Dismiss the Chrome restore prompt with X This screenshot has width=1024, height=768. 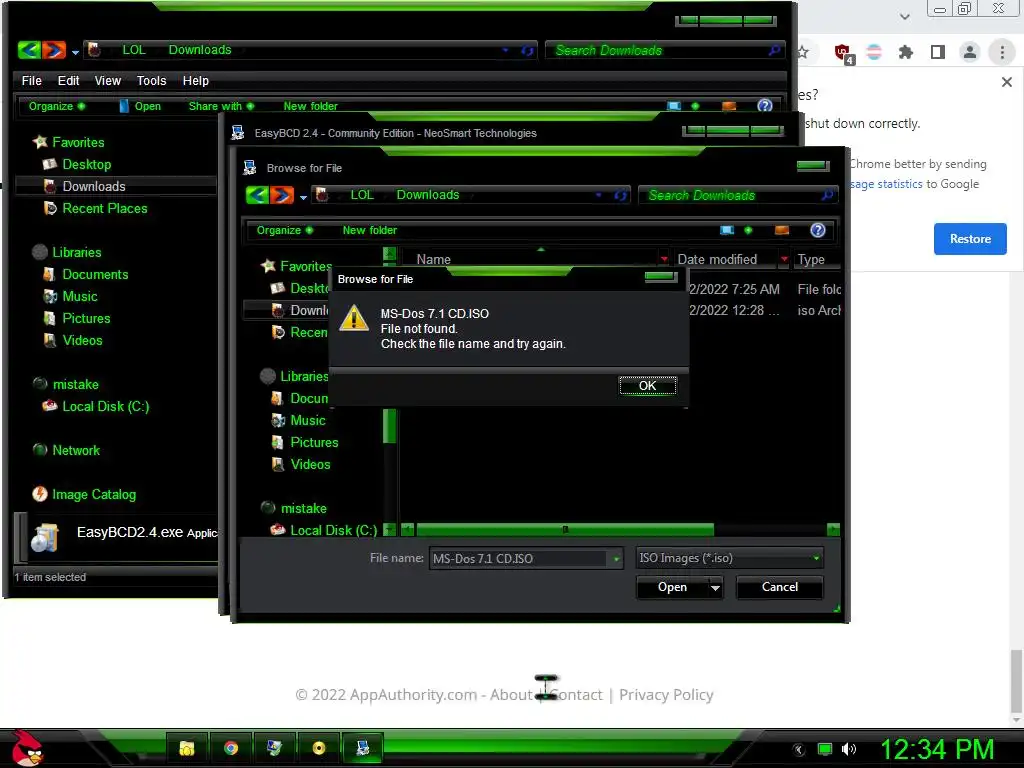pos(1006,82)
